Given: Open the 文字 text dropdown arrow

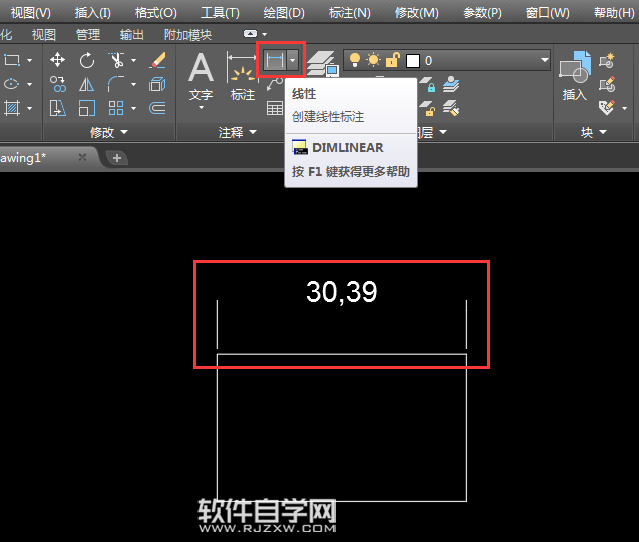Looking at the screenshot, I should pos(201,108).
